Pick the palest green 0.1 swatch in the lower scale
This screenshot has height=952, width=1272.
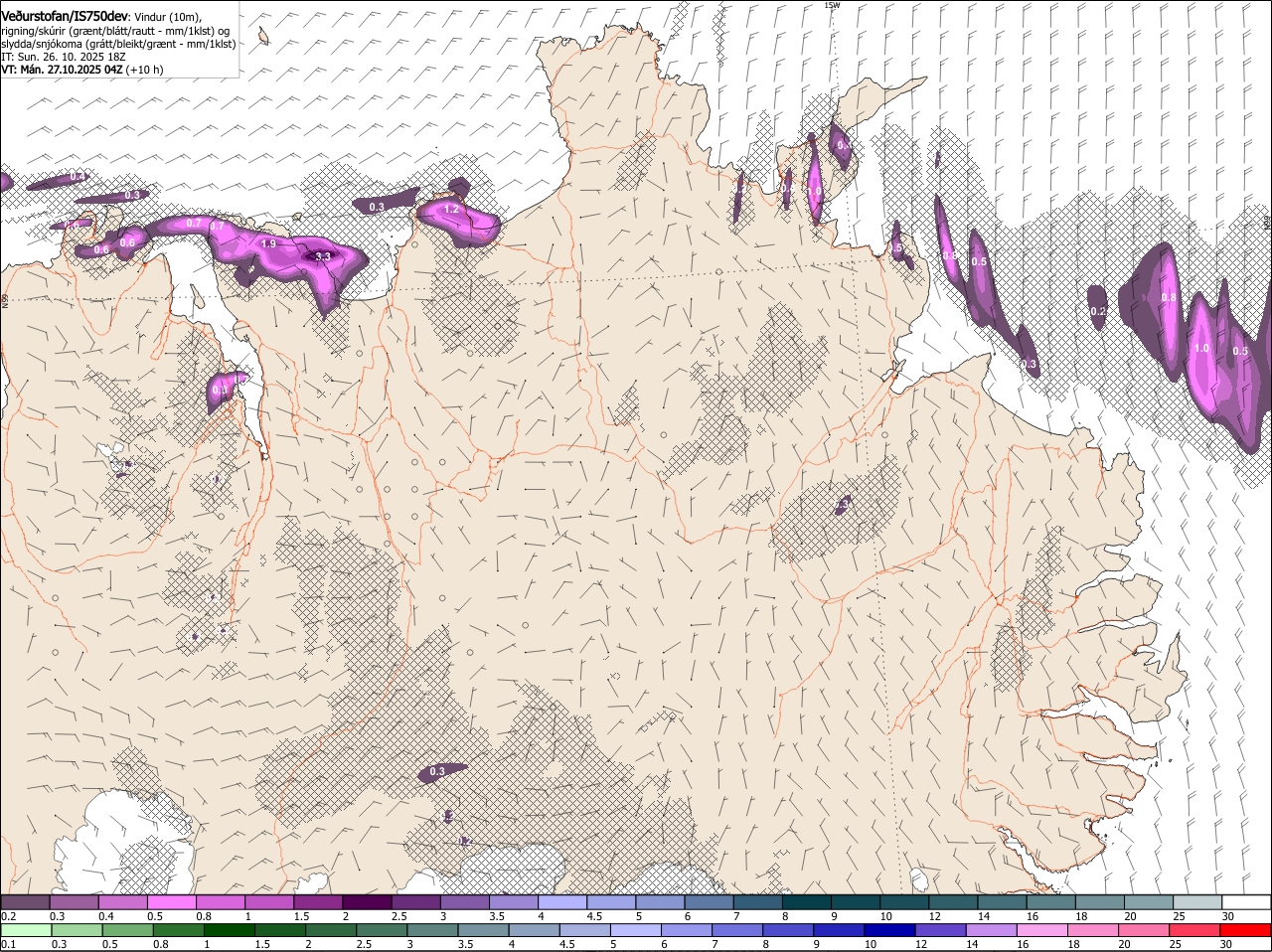pyautogui.click(x=26, y=930)
